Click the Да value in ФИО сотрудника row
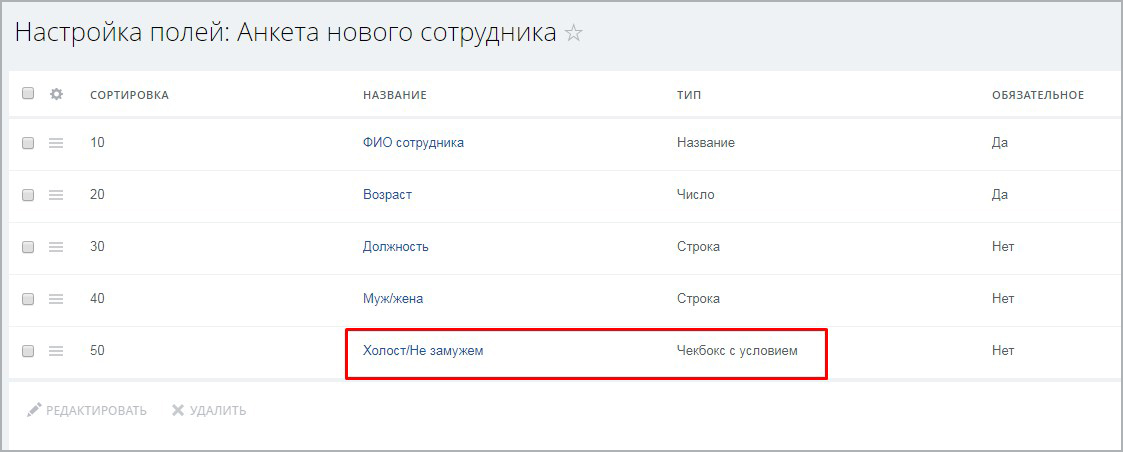 click(x=1000, y=143)
